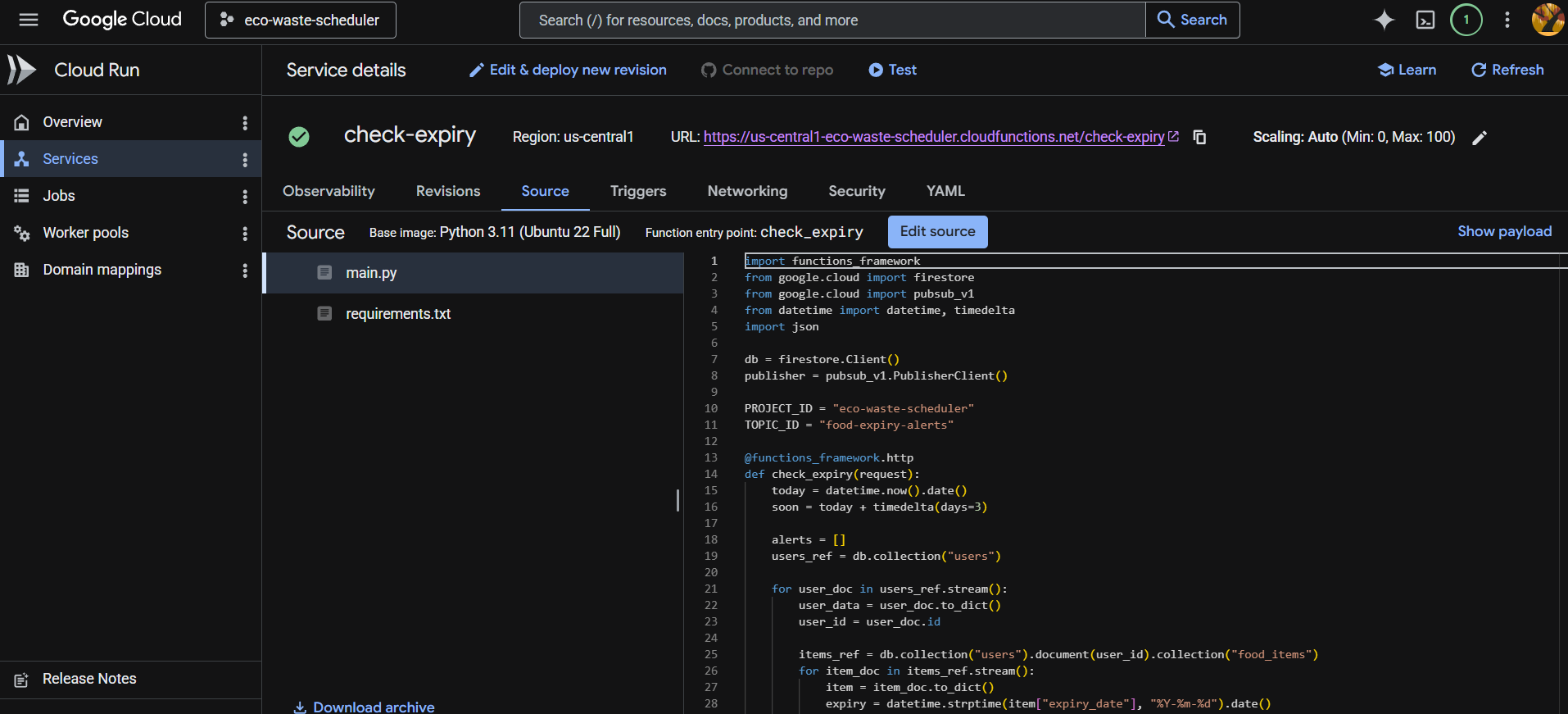
Task: Edit scaling settings with pencil icon
Action: pyautogui.click(x=1480, y=138)
